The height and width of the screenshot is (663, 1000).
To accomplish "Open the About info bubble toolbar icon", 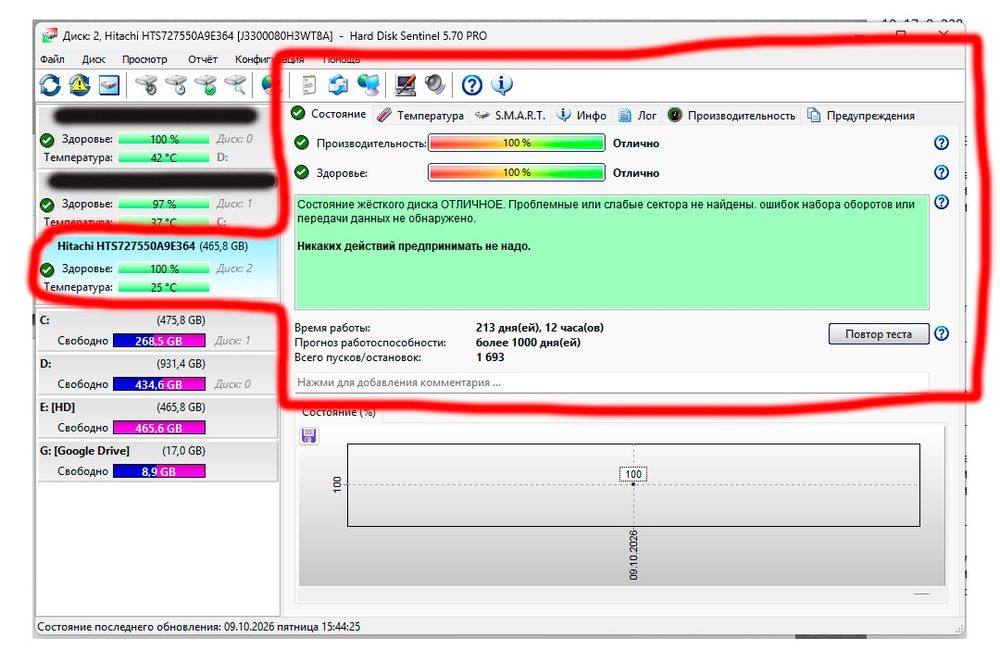I will [x=502, y=85].
